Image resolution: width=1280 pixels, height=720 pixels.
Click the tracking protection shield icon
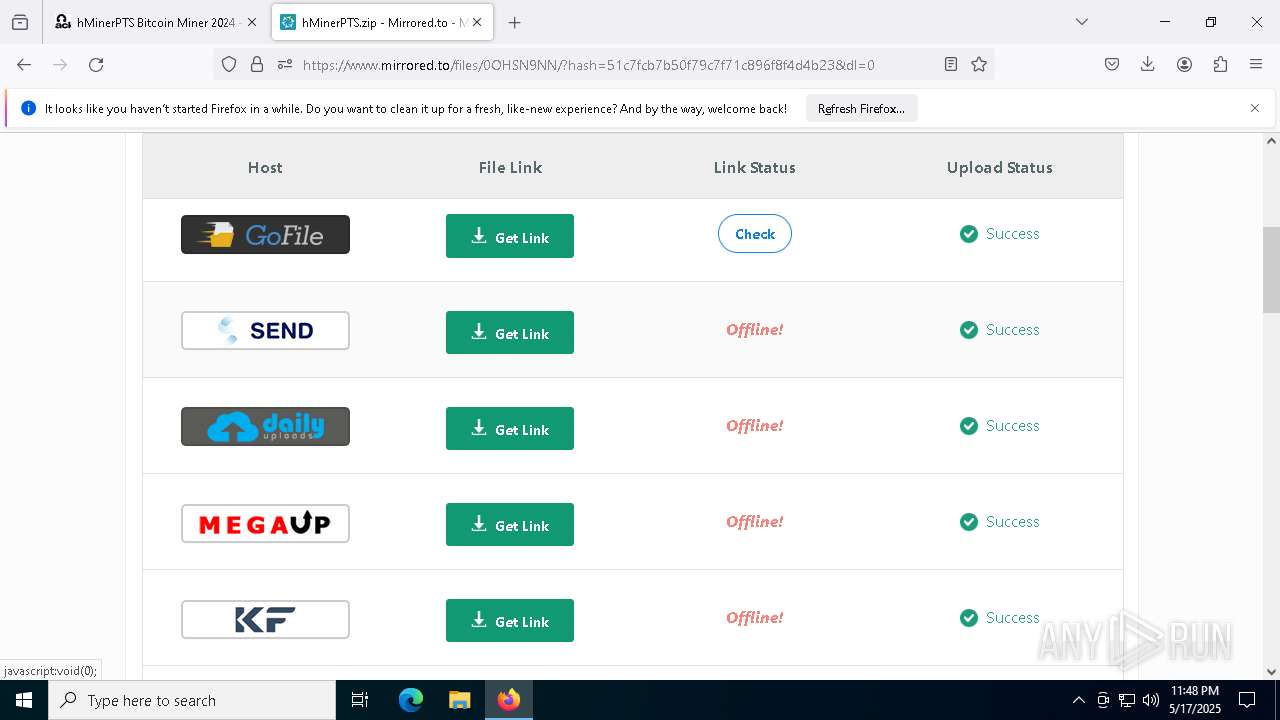pyautogui.click(x=229, y=64)
